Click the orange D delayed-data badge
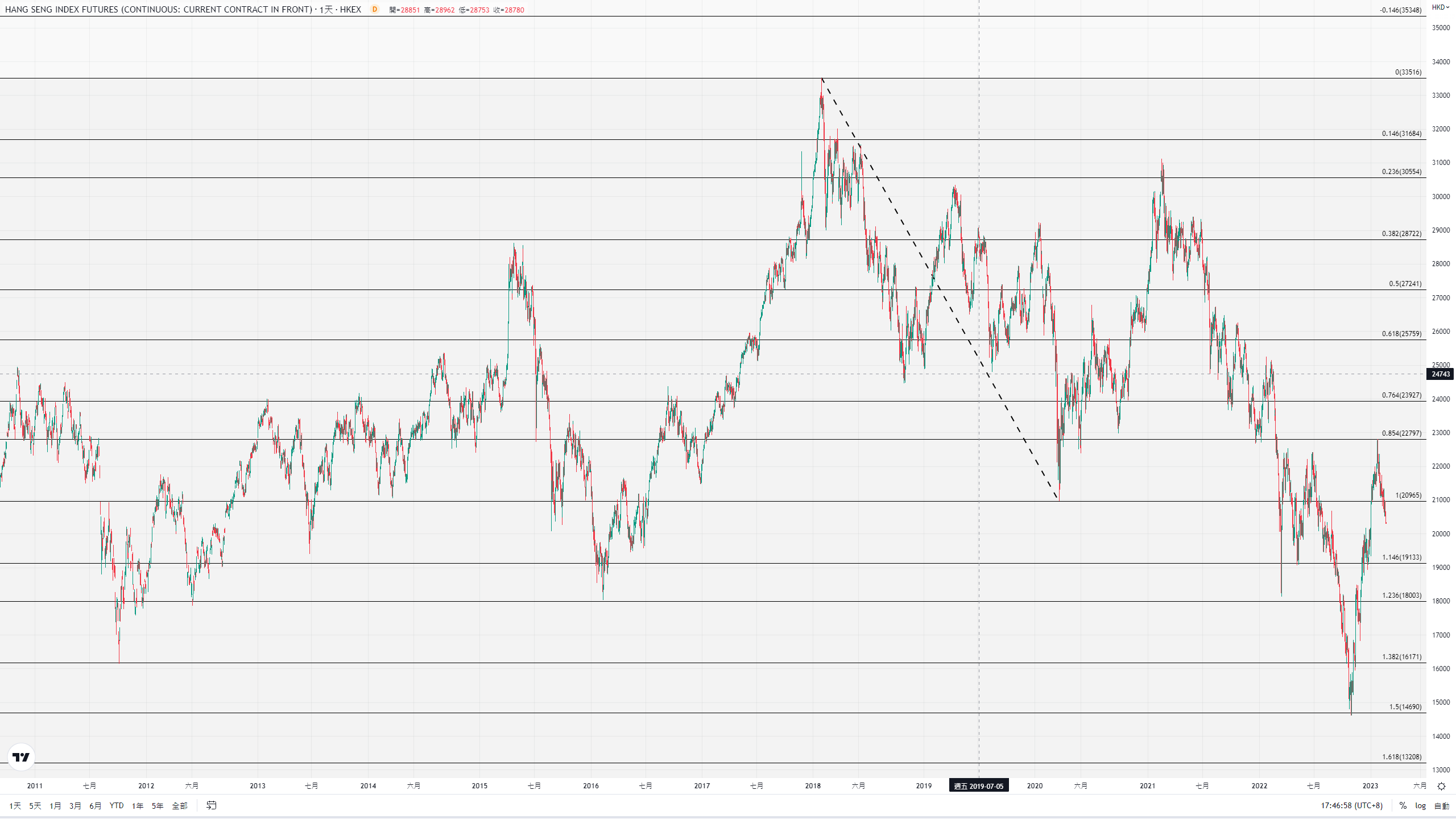 [374, 9]
